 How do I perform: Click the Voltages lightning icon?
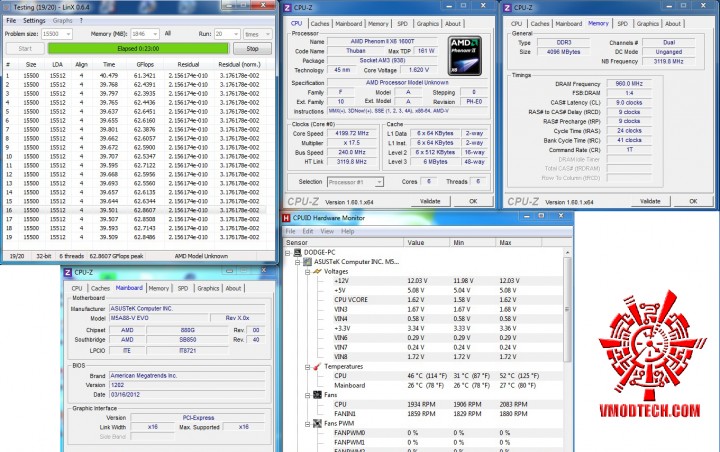pos(317,271)
